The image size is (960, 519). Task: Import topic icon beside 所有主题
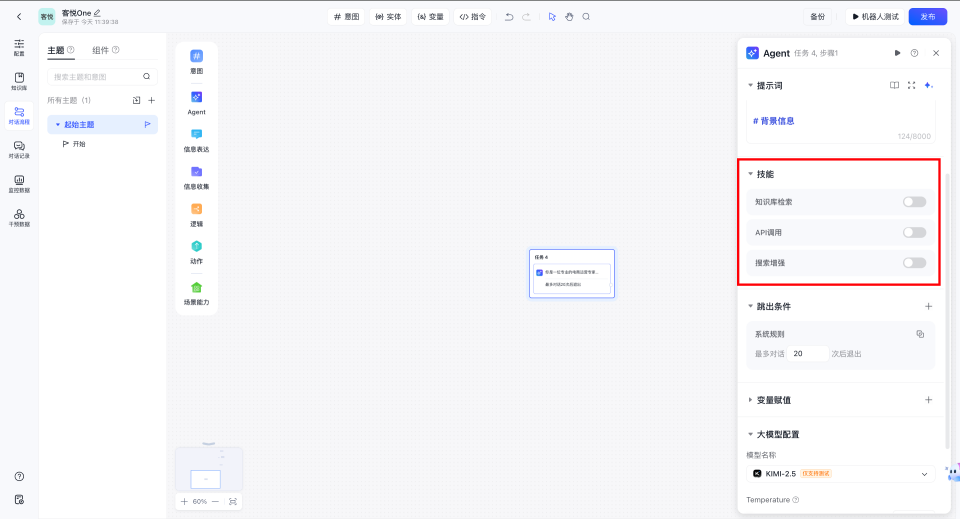[137, 100]
